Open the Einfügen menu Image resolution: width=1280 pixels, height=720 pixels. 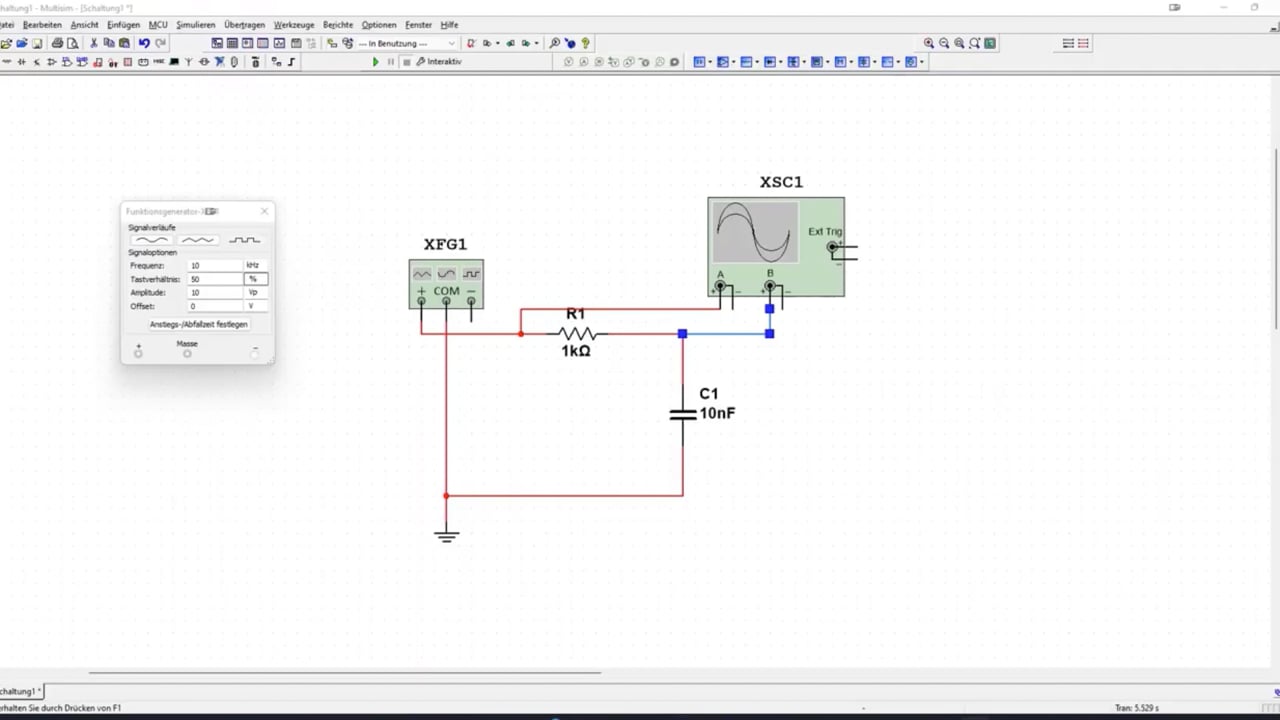(123, 24)
